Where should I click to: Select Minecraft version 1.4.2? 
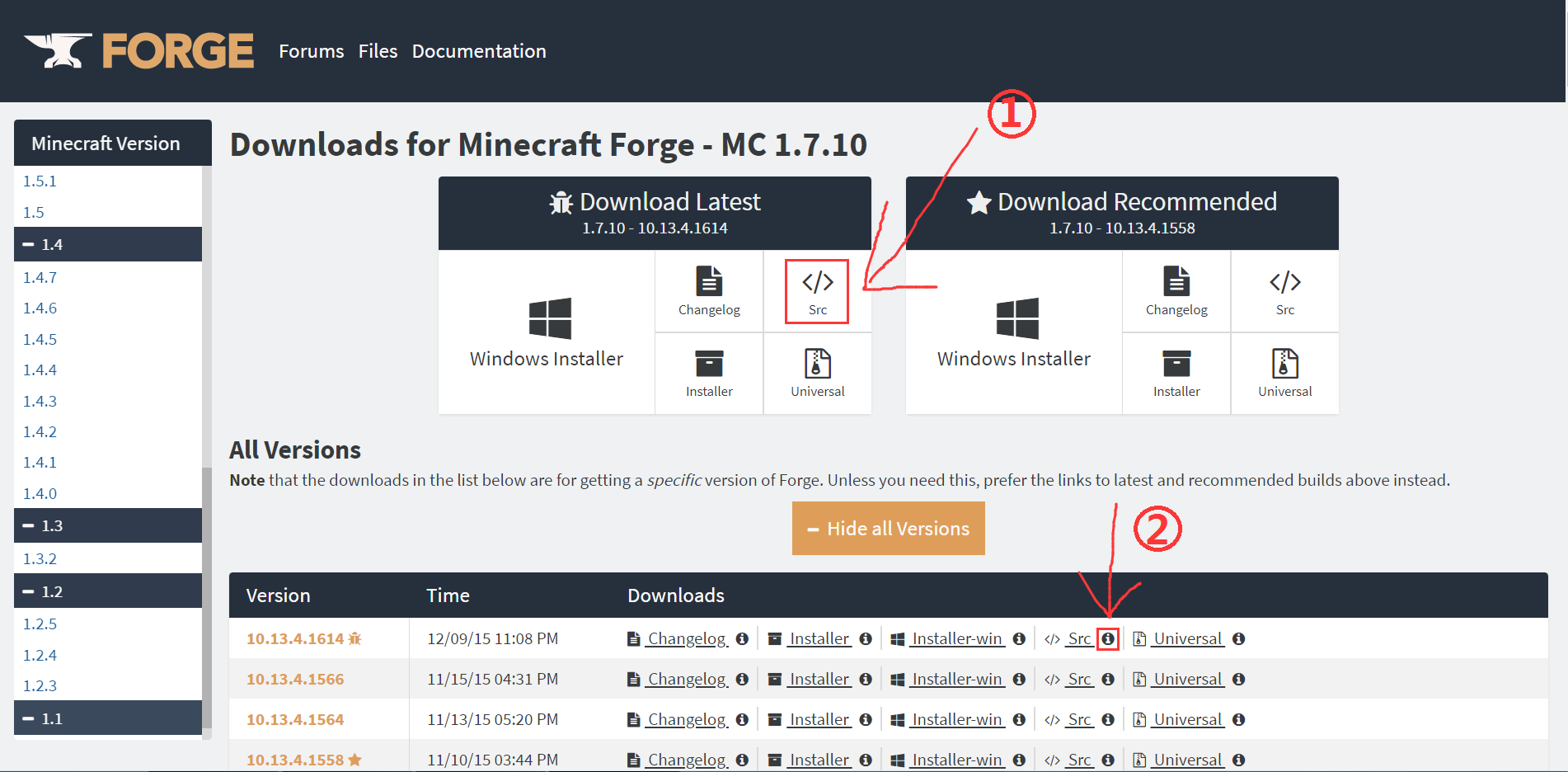click(x=40, y=431)
